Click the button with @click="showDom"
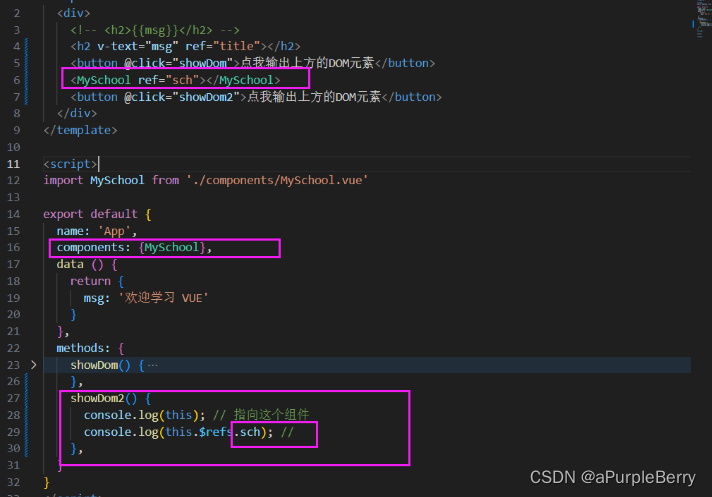The width and height of the screenshot is (712, 497). point(252,63)
